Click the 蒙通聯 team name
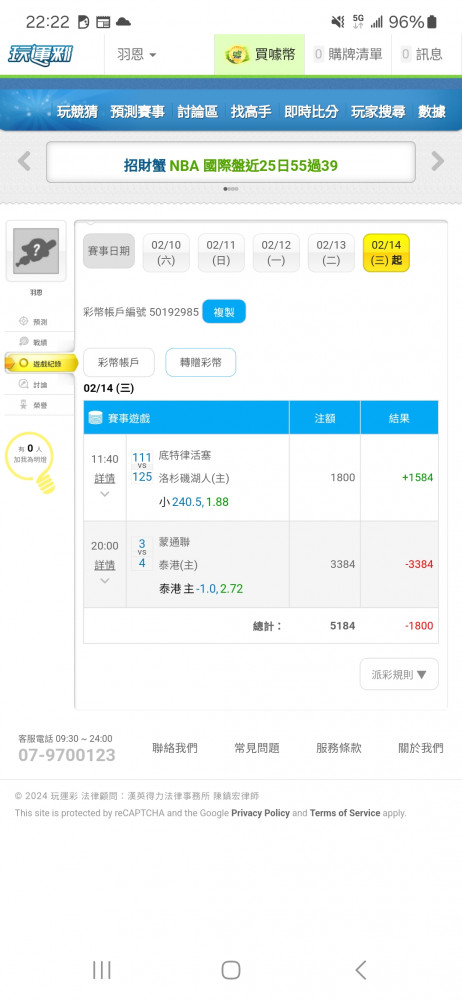Image resolution: width=462 pixels, height=1000 pixels. (x=174, y=542)
